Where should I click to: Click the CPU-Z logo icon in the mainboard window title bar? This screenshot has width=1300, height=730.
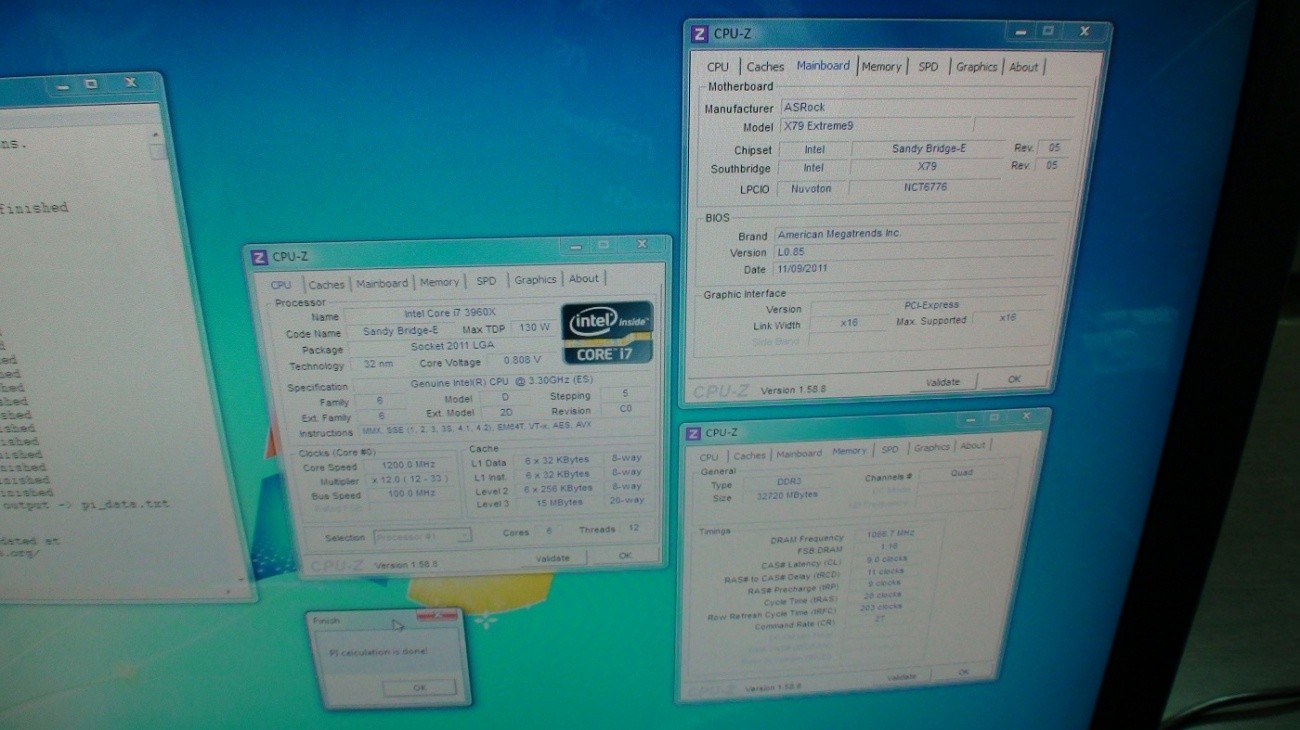pyautogui.click(x=700, y=34)
